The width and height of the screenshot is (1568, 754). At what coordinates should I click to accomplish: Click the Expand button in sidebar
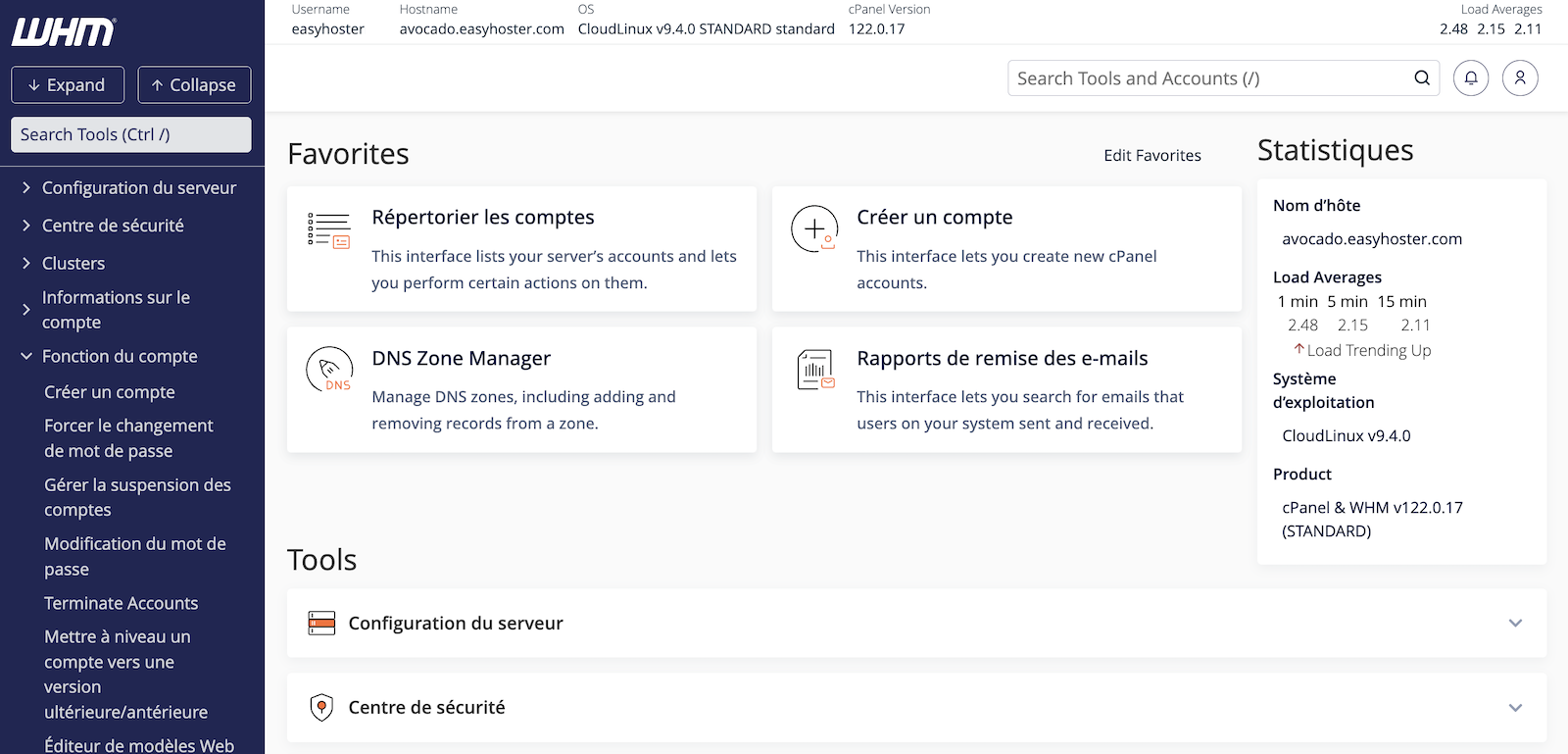[x=68, y=84]
